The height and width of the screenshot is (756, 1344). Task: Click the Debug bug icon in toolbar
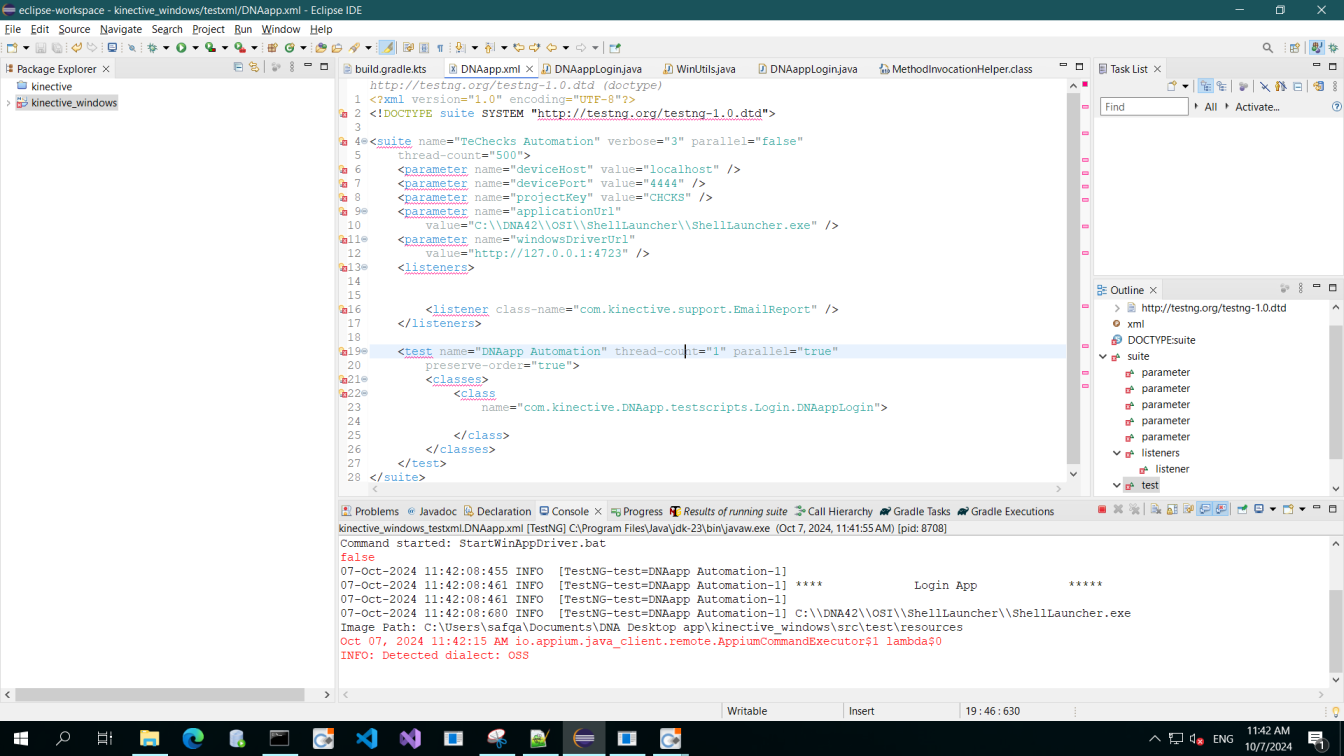[x=152, y=47]
